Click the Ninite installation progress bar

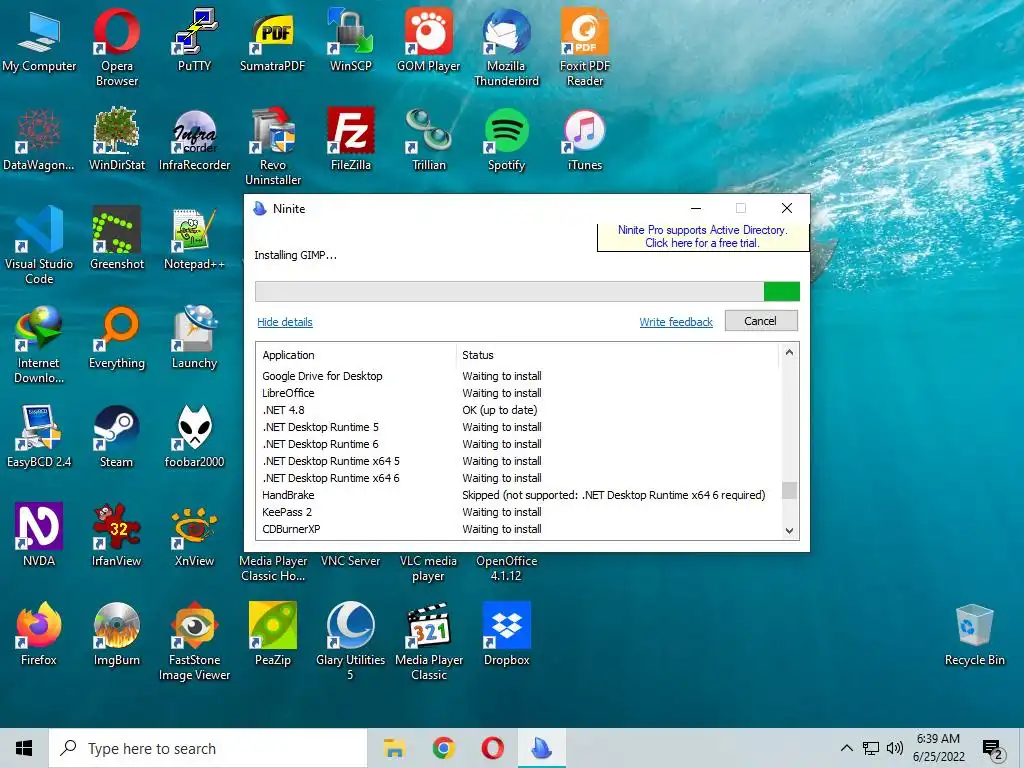coord(527,291)
